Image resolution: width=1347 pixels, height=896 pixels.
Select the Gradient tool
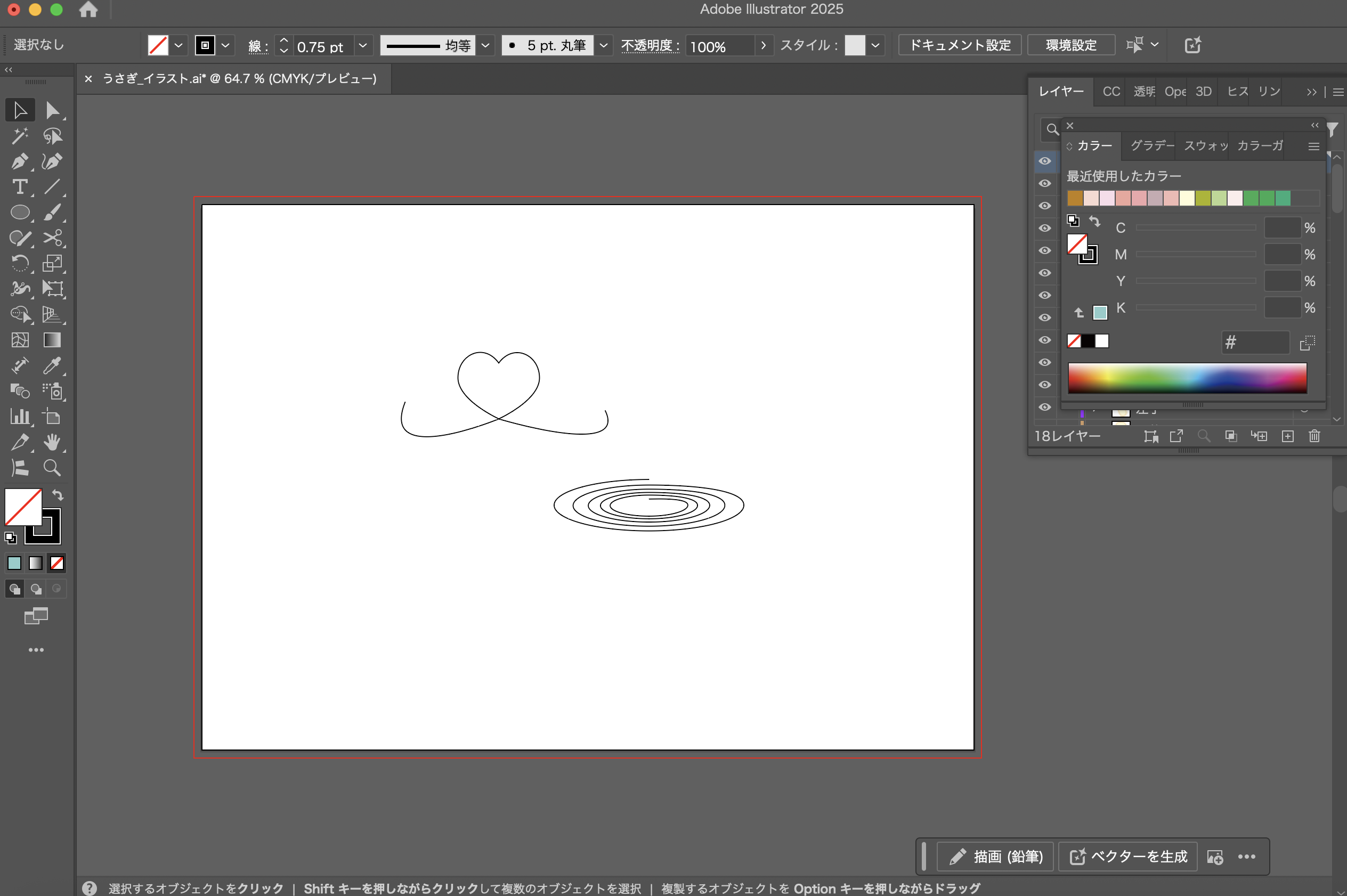tap(53, 340)
